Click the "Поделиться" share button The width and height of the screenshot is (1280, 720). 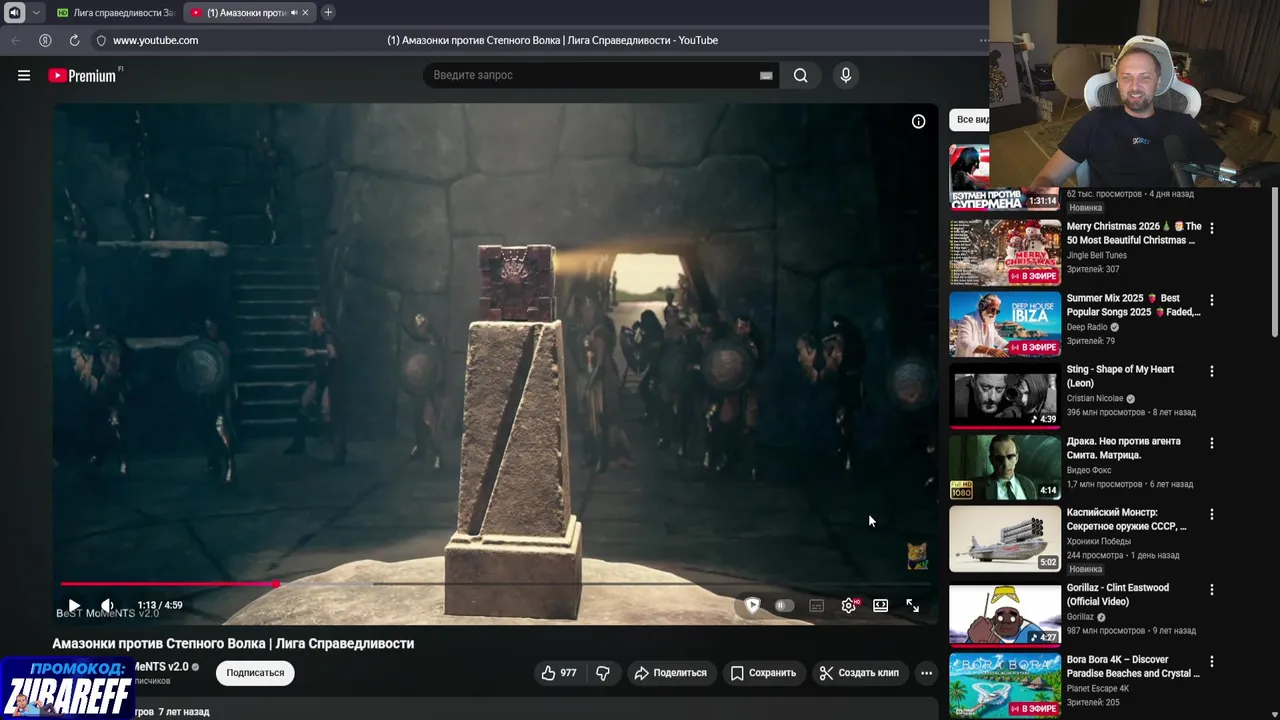[x=670, y=673]
